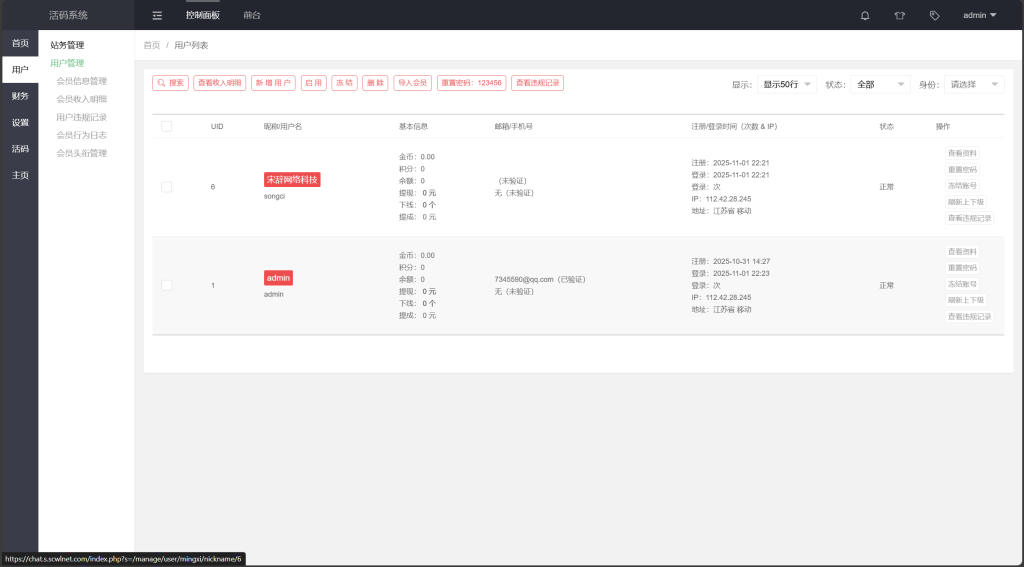
Task: Click the 首页 breadcrumb link
Action: click(151, 45)
